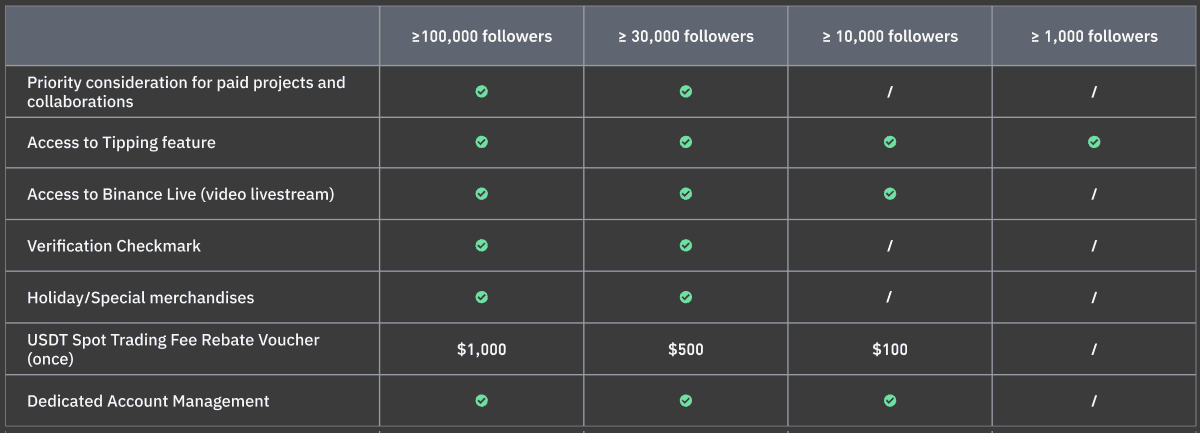Select the ≥ 1,000 followers column header
The image size is (1200, 433).
1094,37
